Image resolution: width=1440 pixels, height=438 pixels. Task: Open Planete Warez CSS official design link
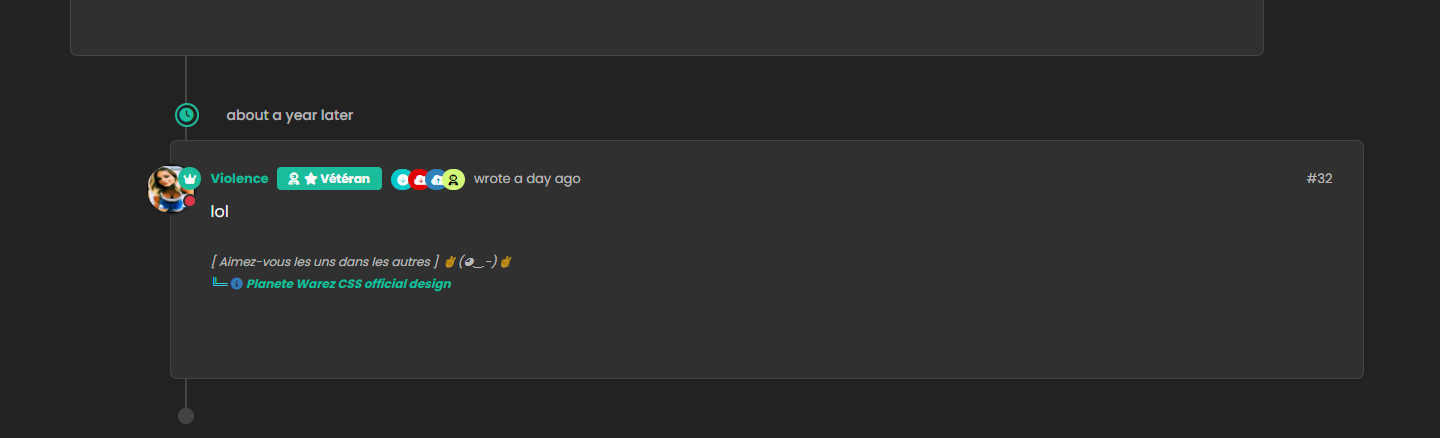(349, 284)
